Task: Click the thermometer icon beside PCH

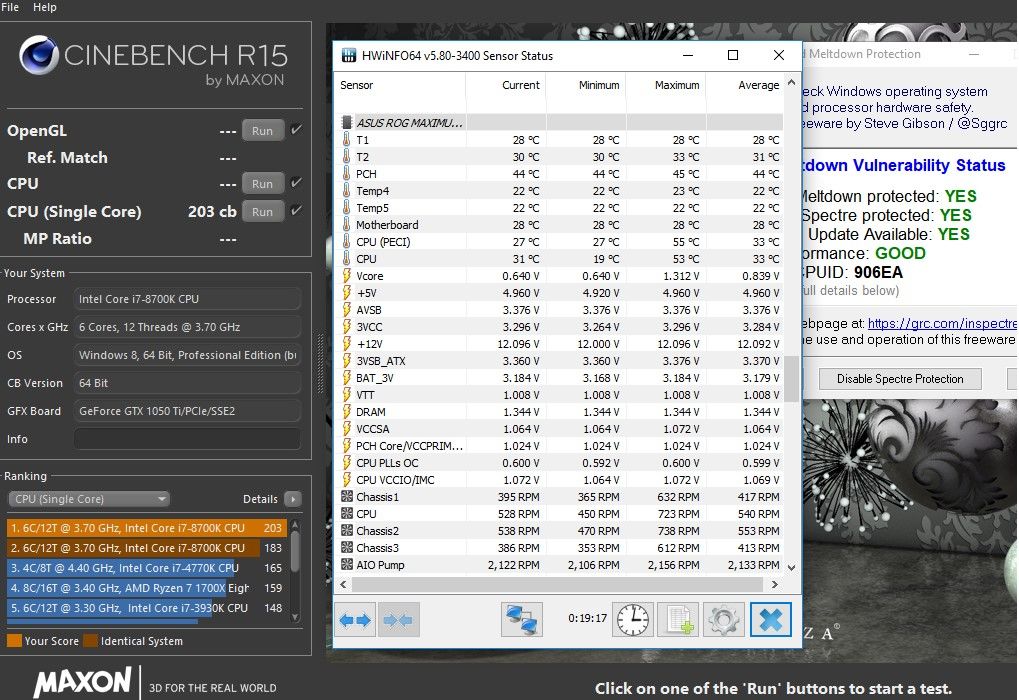Action: point(347,174)
